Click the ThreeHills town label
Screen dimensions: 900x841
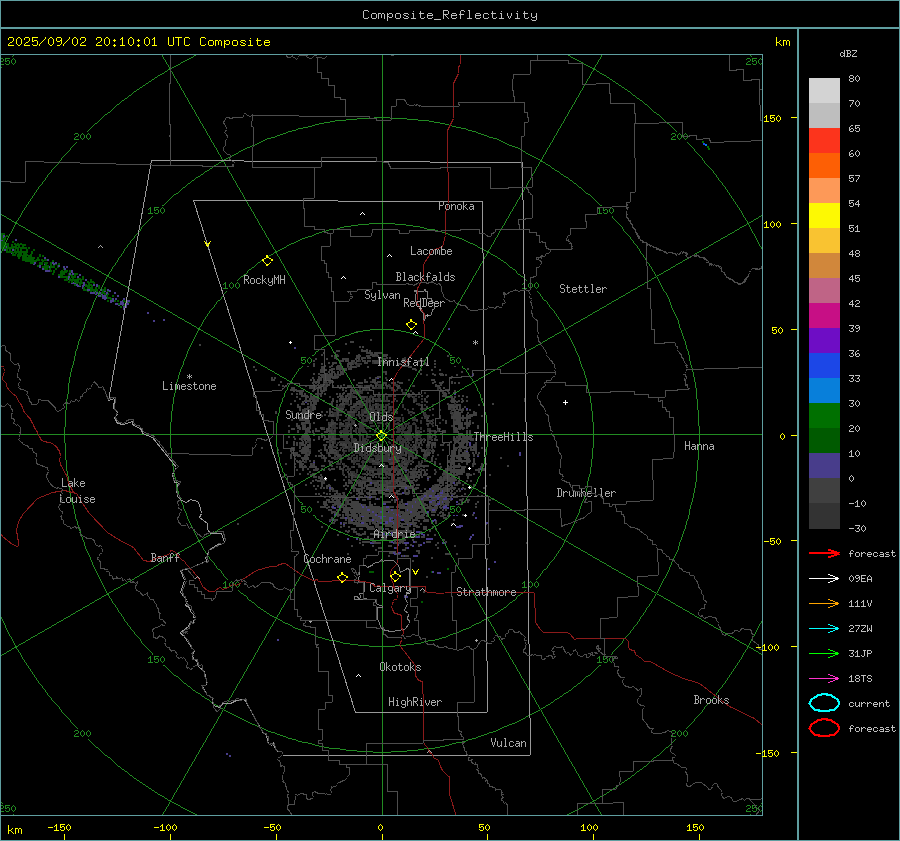(503, 437)
